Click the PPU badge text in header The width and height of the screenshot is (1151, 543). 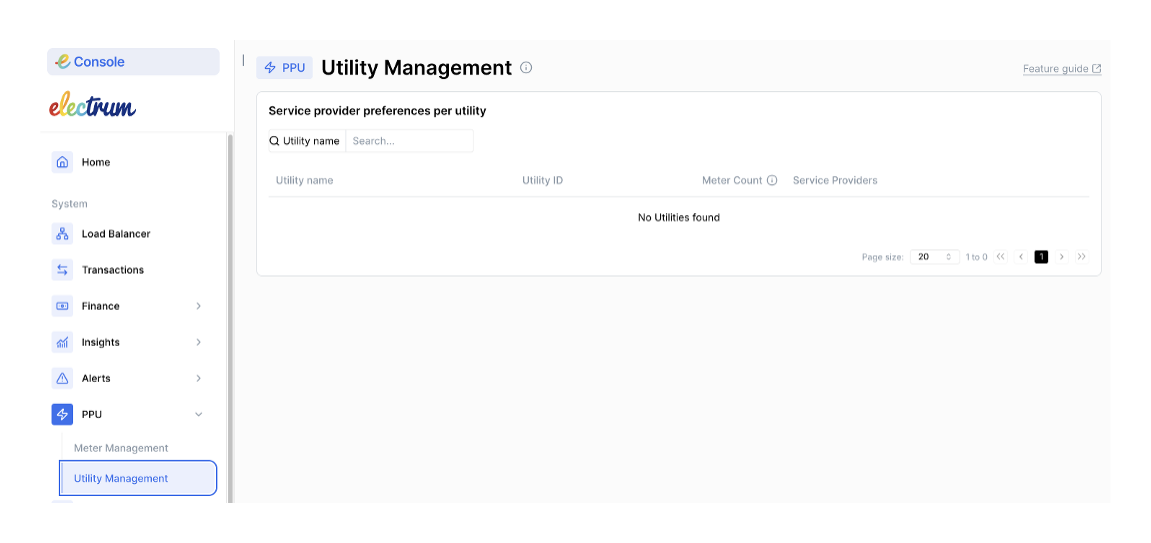[x=293, y=68]
